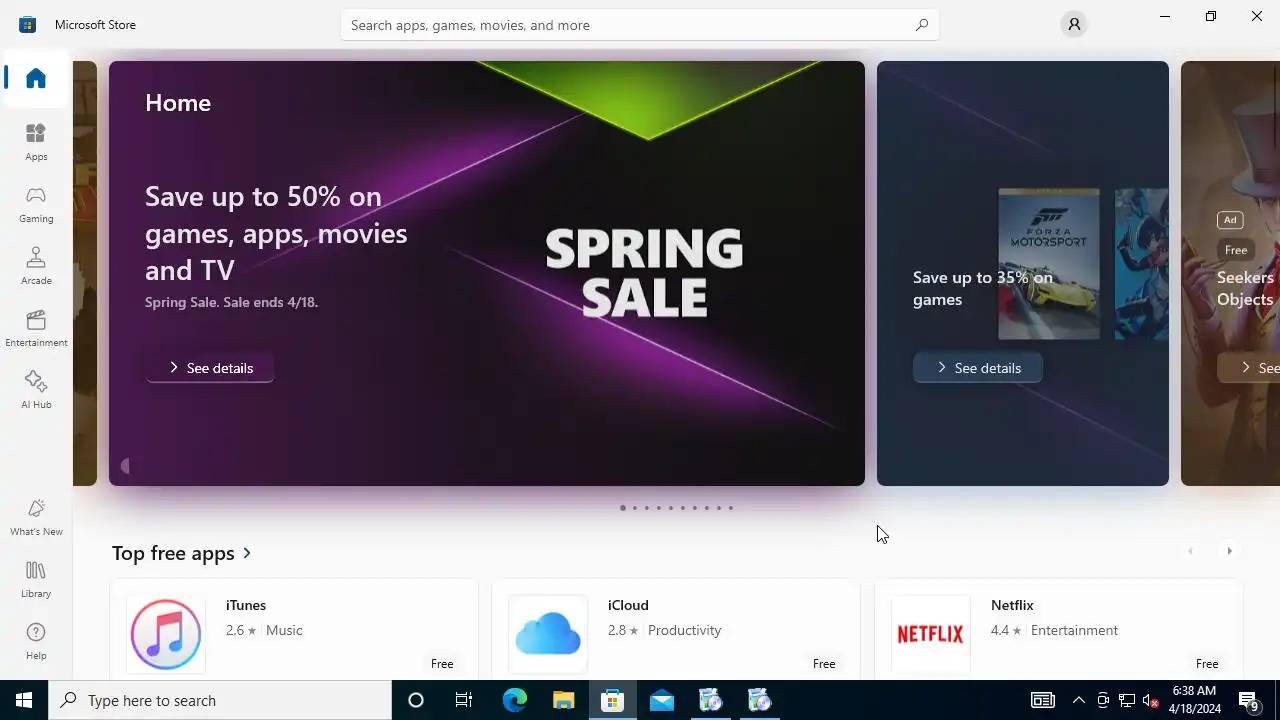Click the Microsoft Store logo icon
This screenshot has height=720, width=1280.
[27, 24]
